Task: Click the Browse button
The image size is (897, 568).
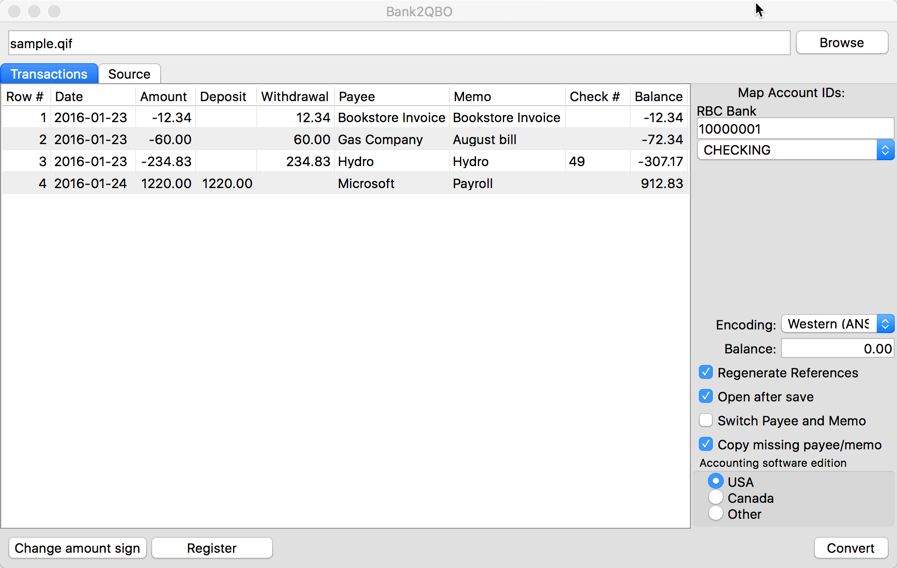Action: 842,43
